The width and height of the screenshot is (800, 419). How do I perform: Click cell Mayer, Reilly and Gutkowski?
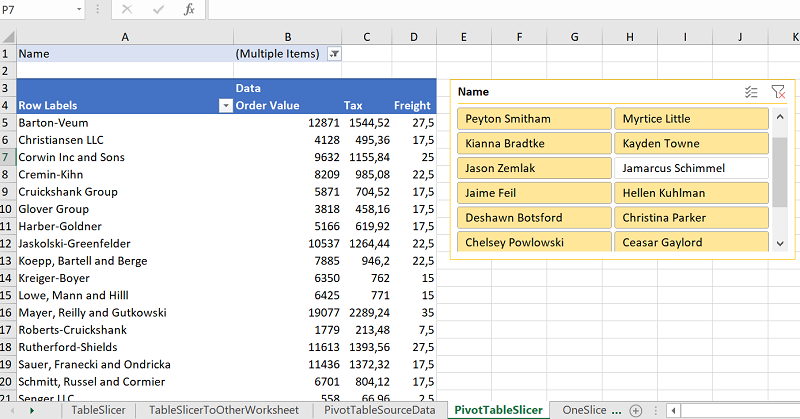(125, 312)
